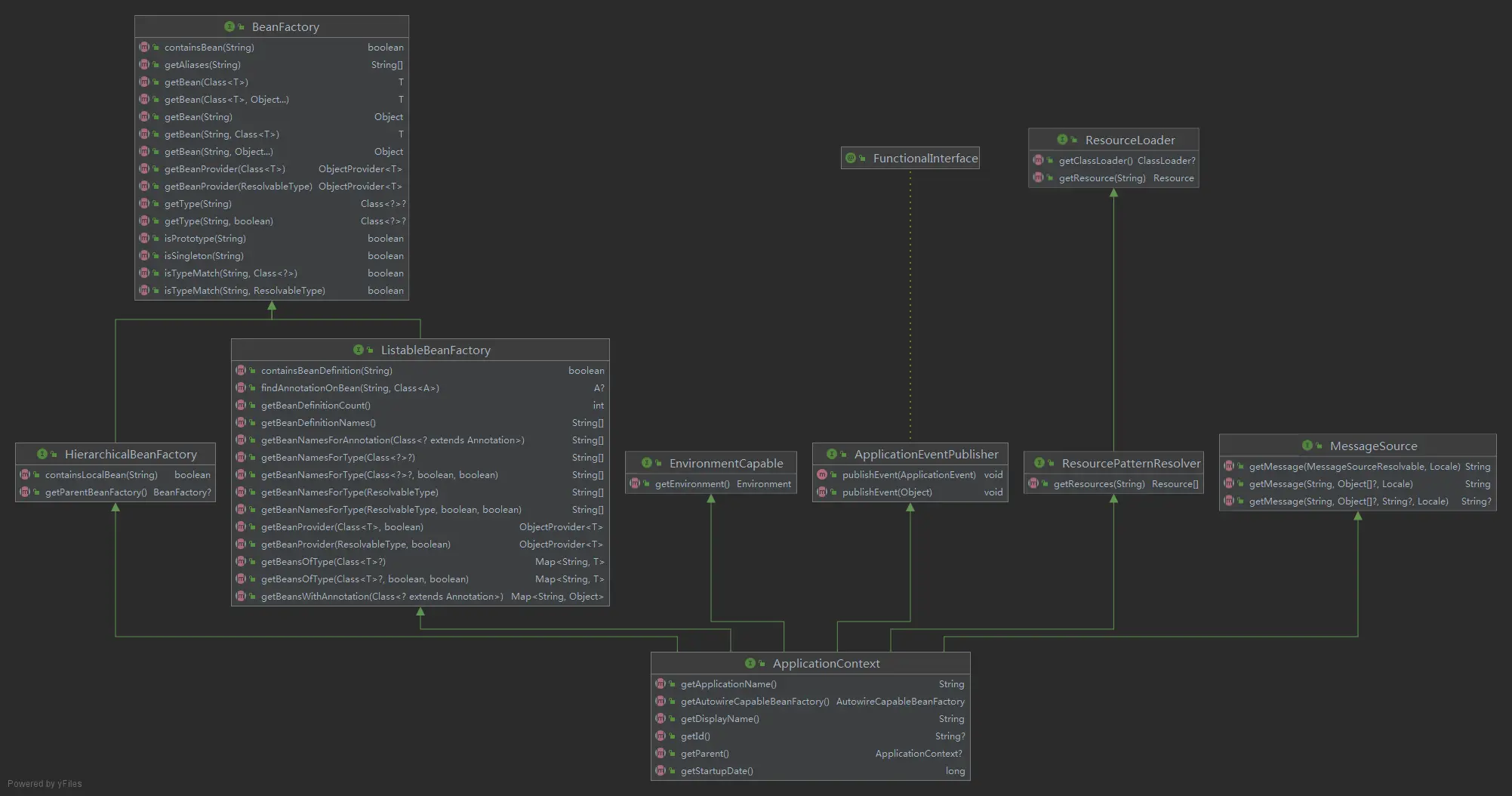Click the interface icon beside EnvironmentCapable title

click(647, 463)
